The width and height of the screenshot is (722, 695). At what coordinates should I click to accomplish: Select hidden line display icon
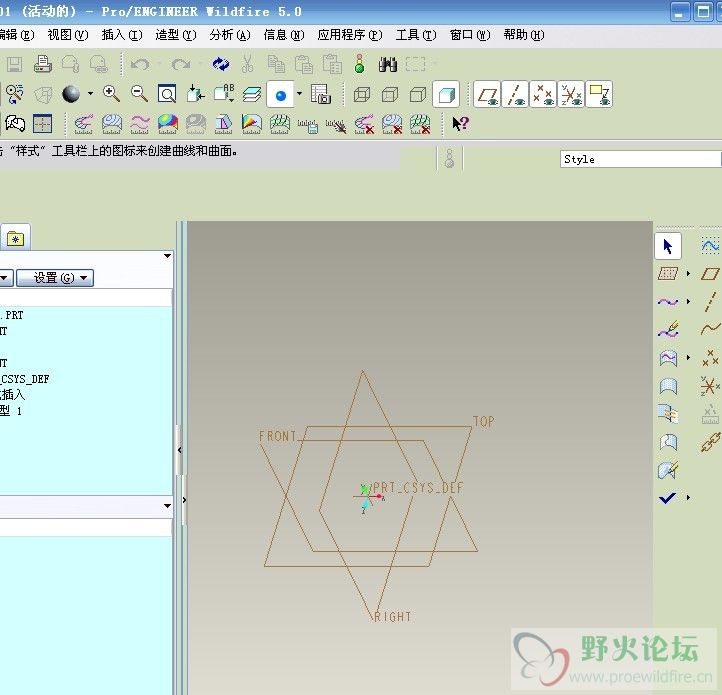click(390, 95)
